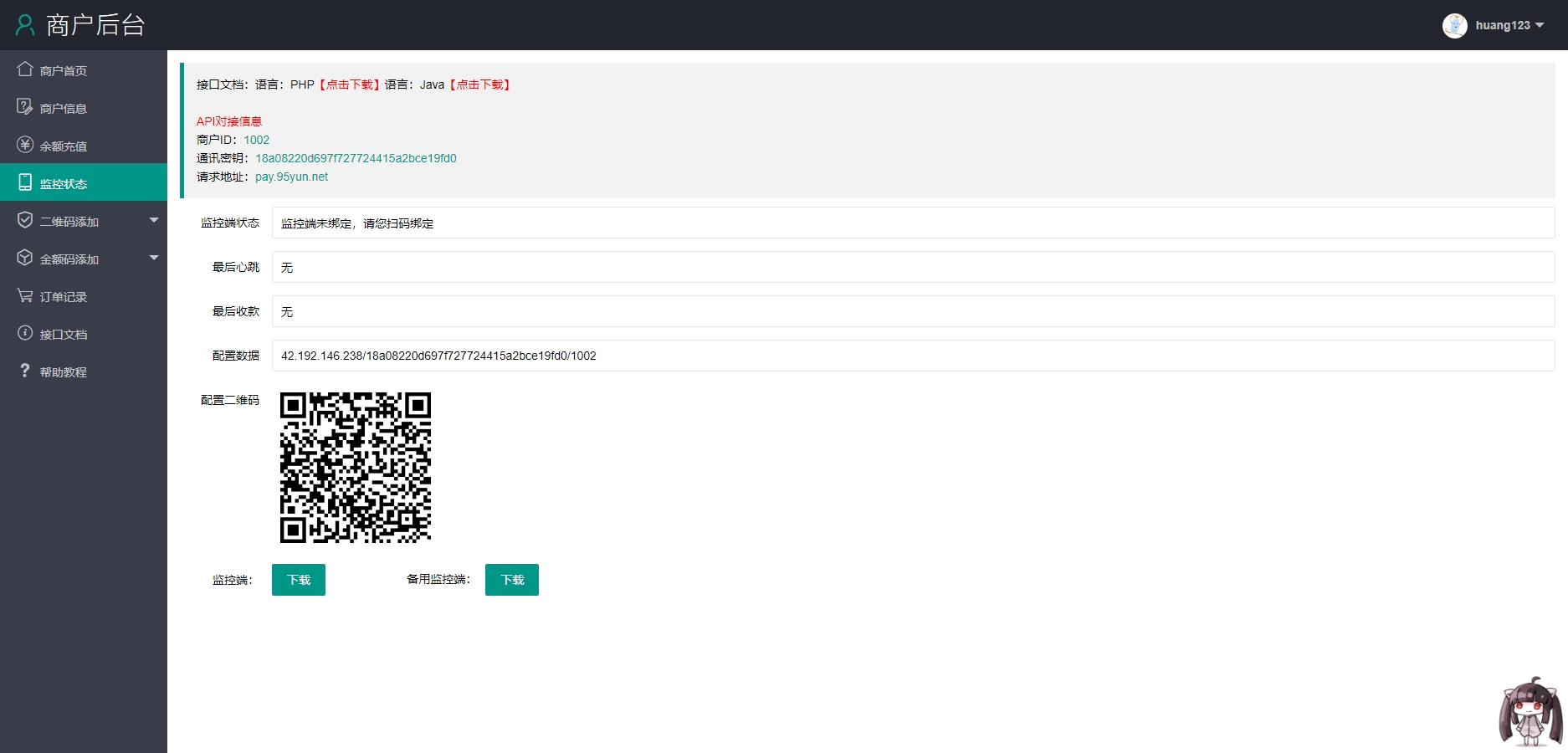Click the cart icon beside 订单记录
Image resolution: width=1568 pixels, height=753 pixels.
(x=25, y=295)
